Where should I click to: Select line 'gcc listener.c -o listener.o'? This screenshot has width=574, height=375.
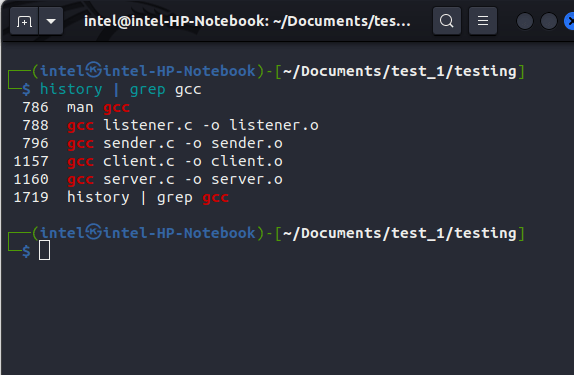point(193,126)
